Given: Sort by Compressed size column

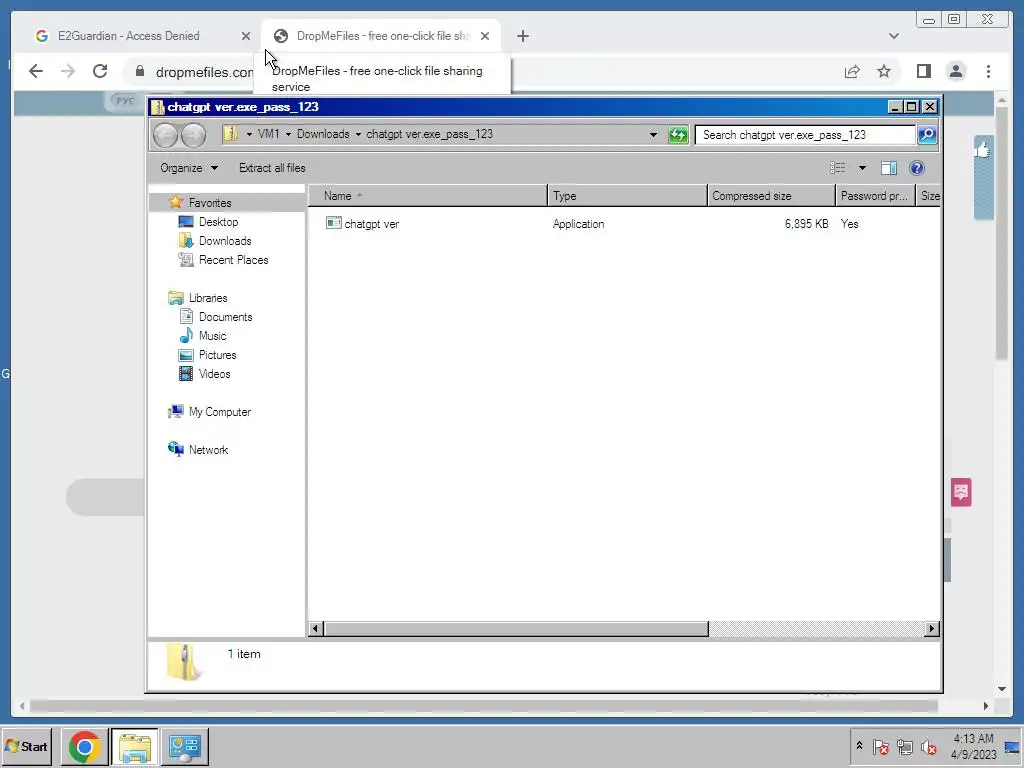Looking at the screenshot, I should 771,196.
